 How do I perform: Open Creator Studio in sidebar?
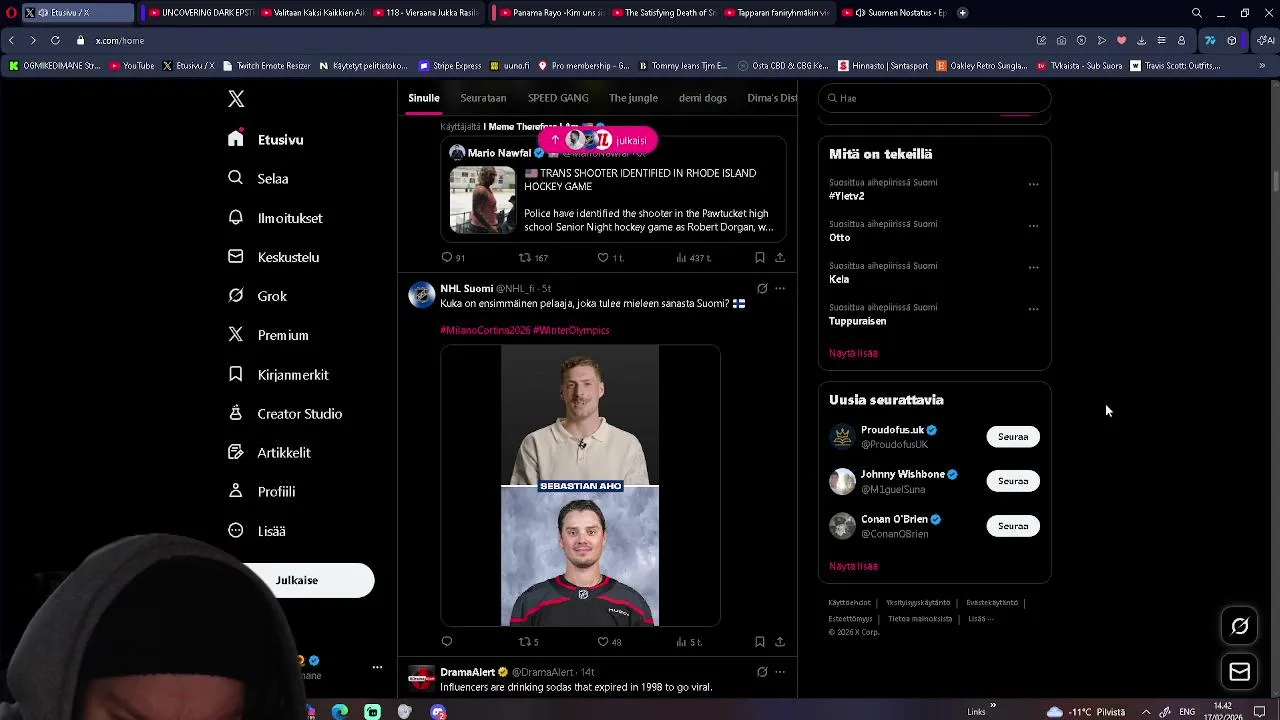tap(285, 414)
